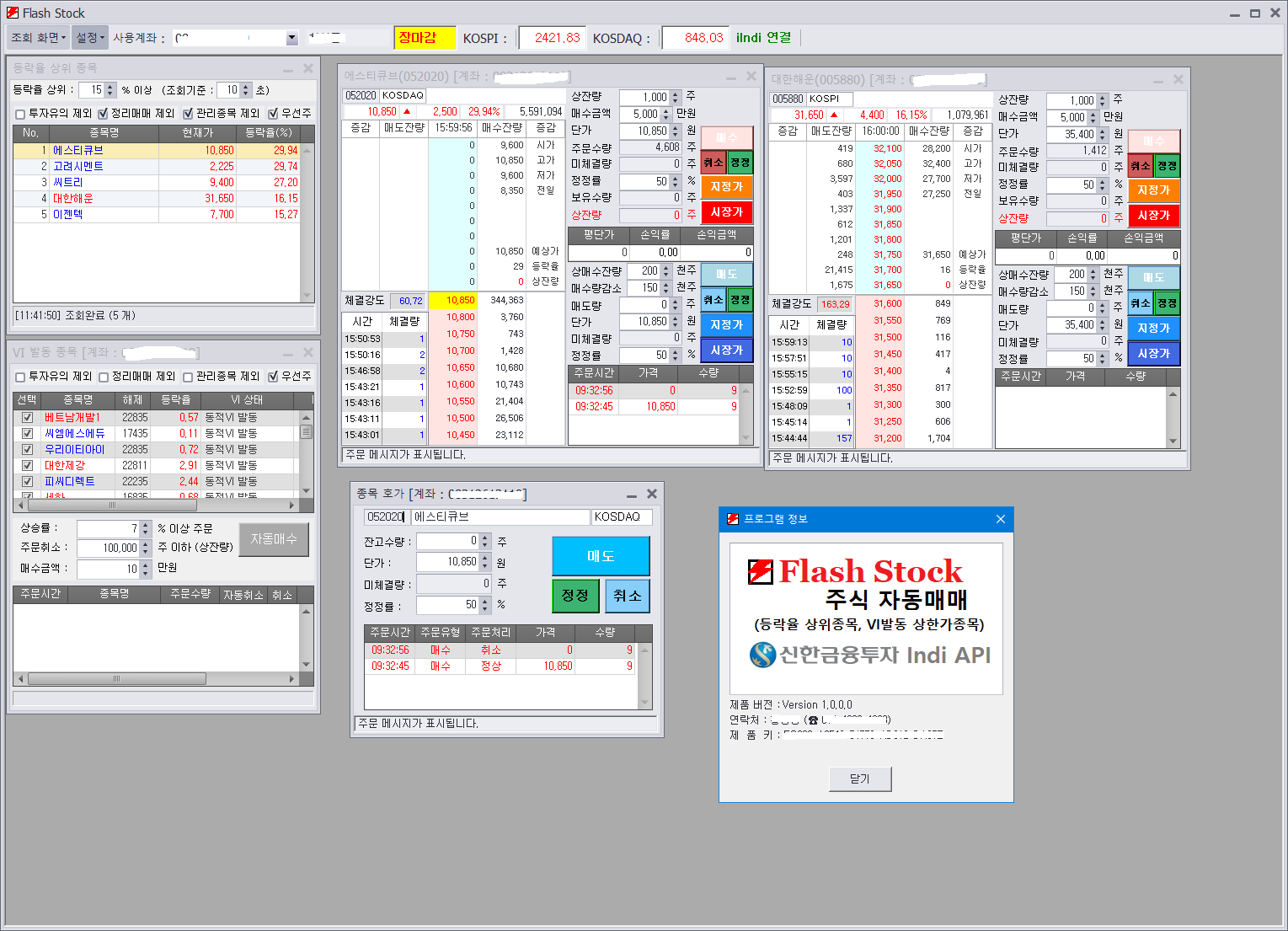
Task: Click orange 지정가 buy button in 대한해운 window
Action: pos(1154,190)
